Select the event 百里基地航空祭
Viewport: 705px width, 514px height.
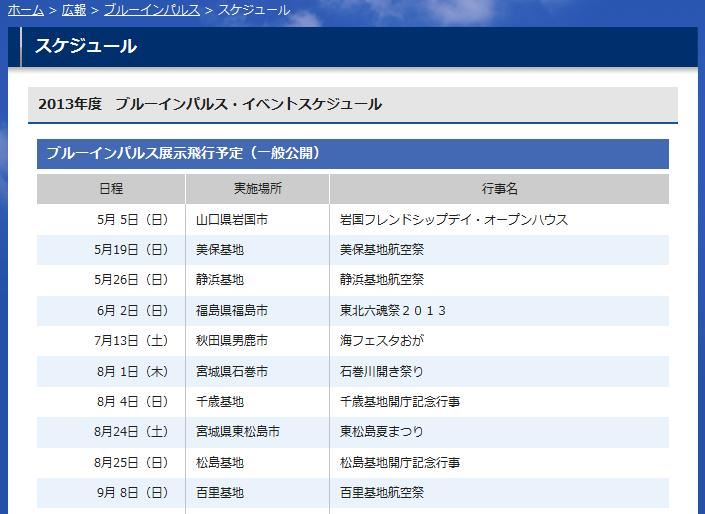tap(382, 492)
